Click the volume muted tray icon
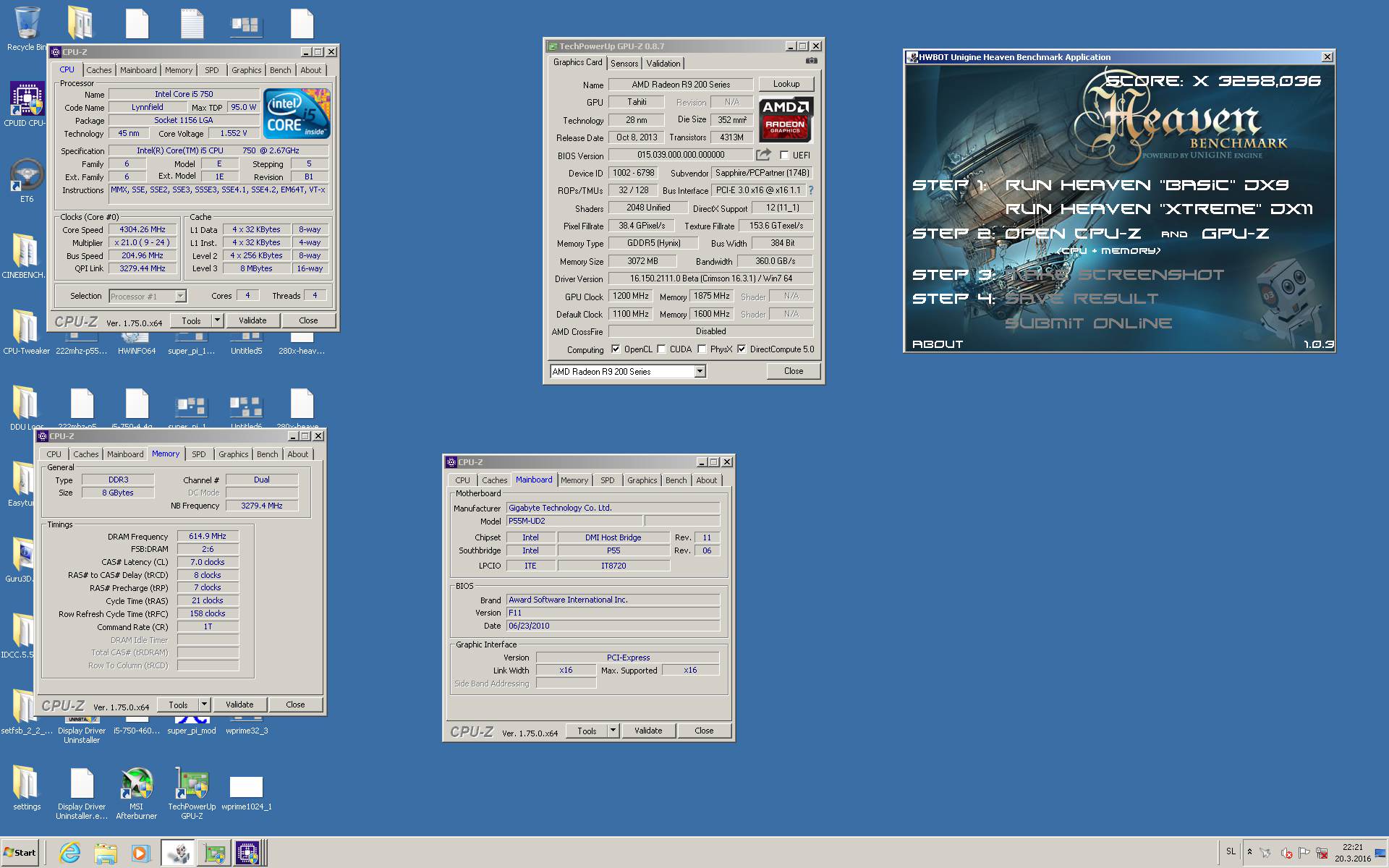Viewport: 1389px width, 868px height. [1286, 853]
